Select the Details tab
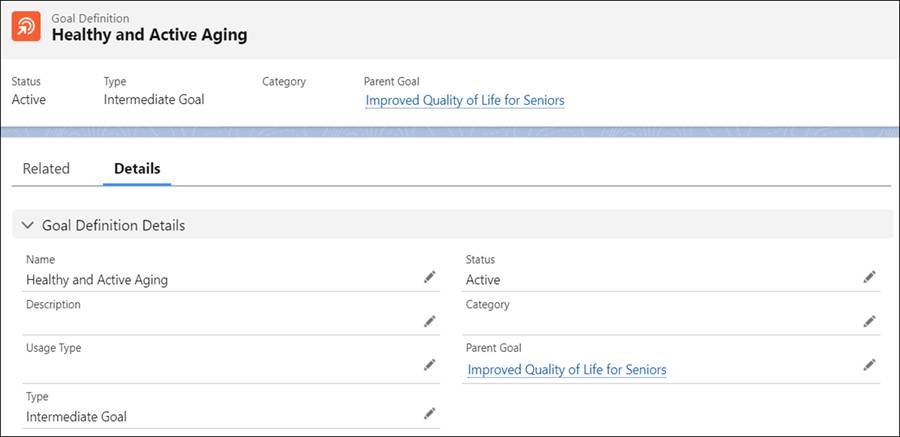This screenshot has width=900, height=437. [x=137, y=169]
